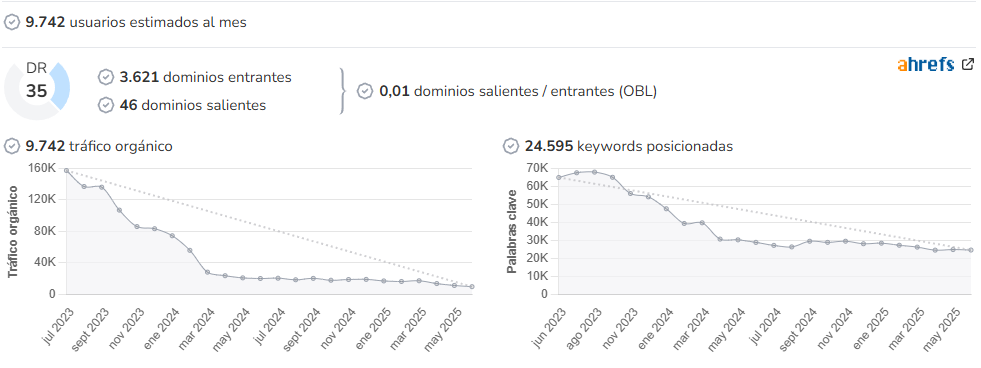Screen dimensions: 981x368
Task: Click first data point of keywords chart
Action: tap(559, 177)
